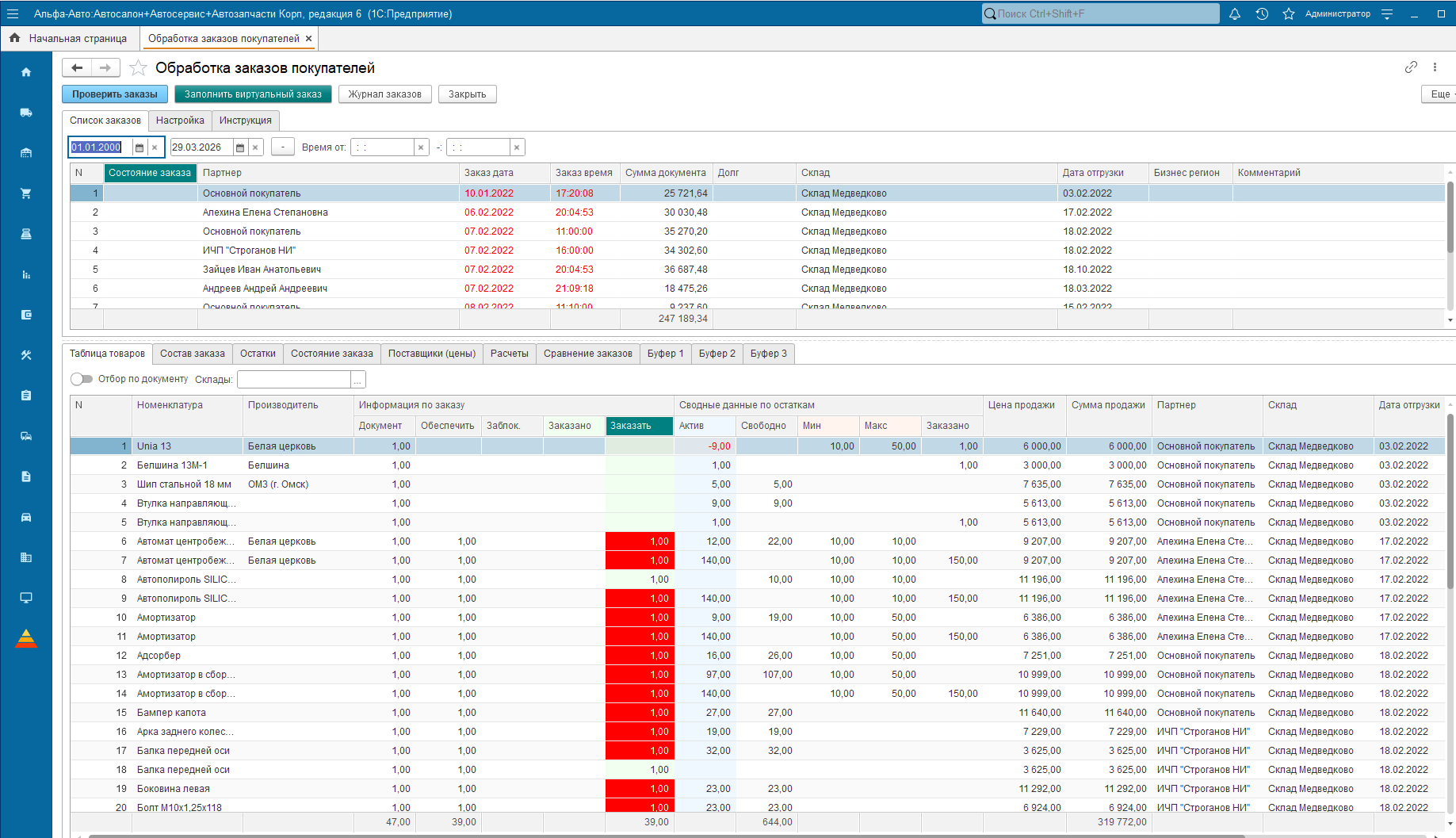Open calendar picker for start date 01.01.2000

pos(139,147)
